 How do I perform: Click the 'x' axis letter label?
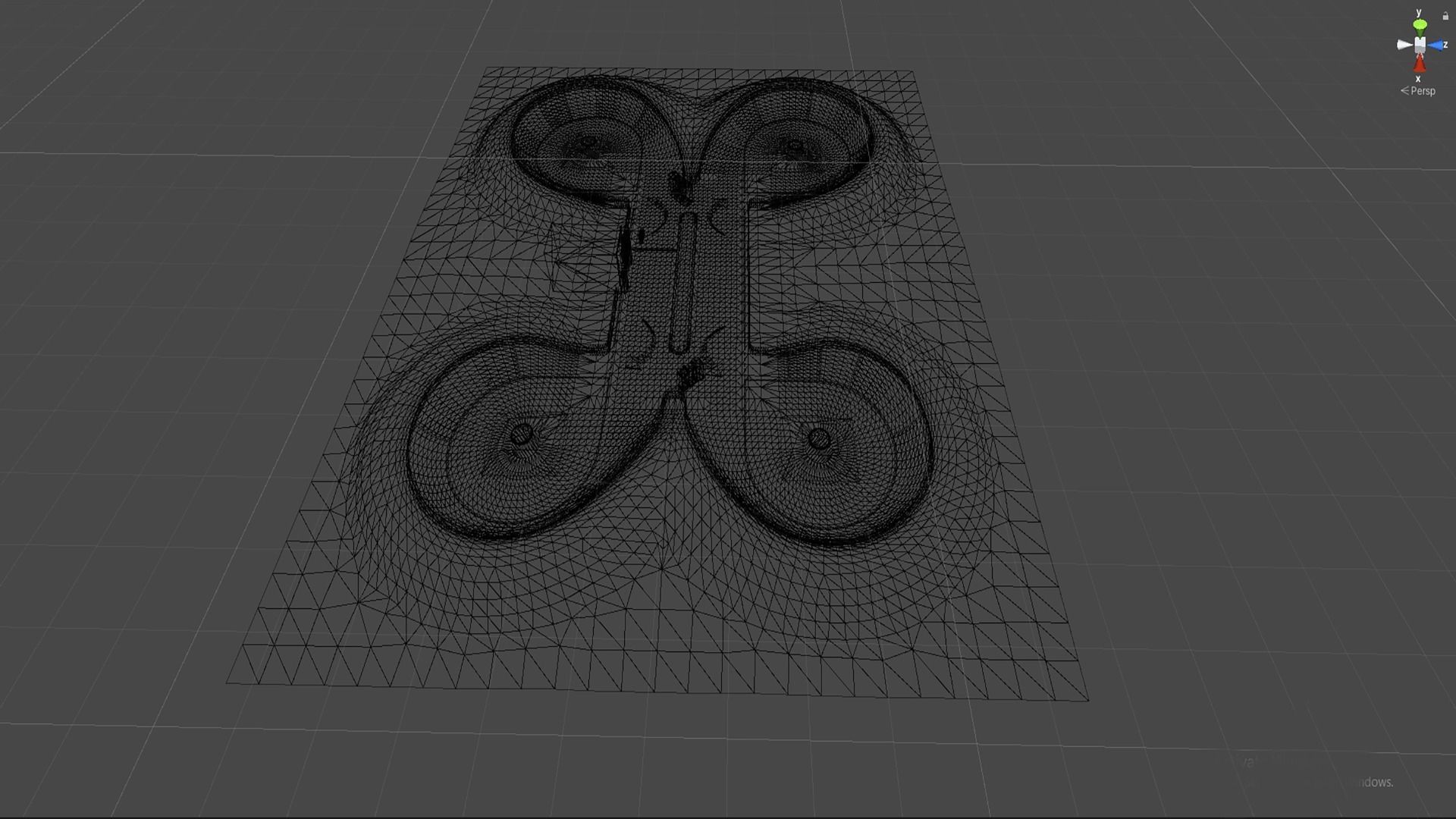click(1418, 78)
